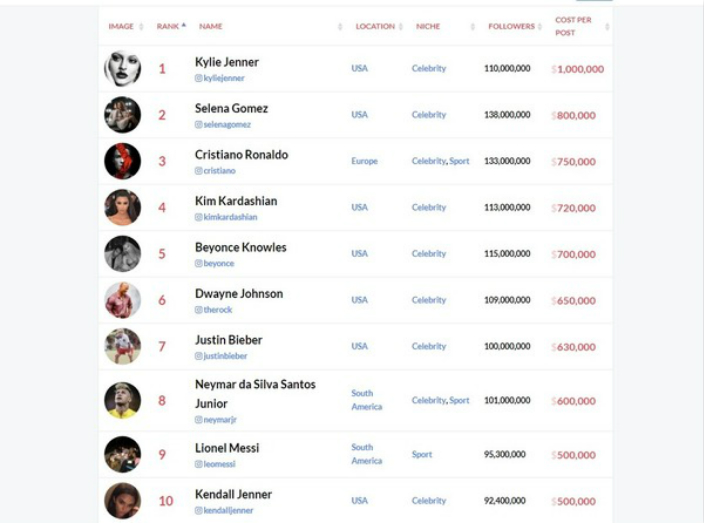Click Celebrity niche in Justin Bieber row
704x523 pixels.
click(429, 346)
